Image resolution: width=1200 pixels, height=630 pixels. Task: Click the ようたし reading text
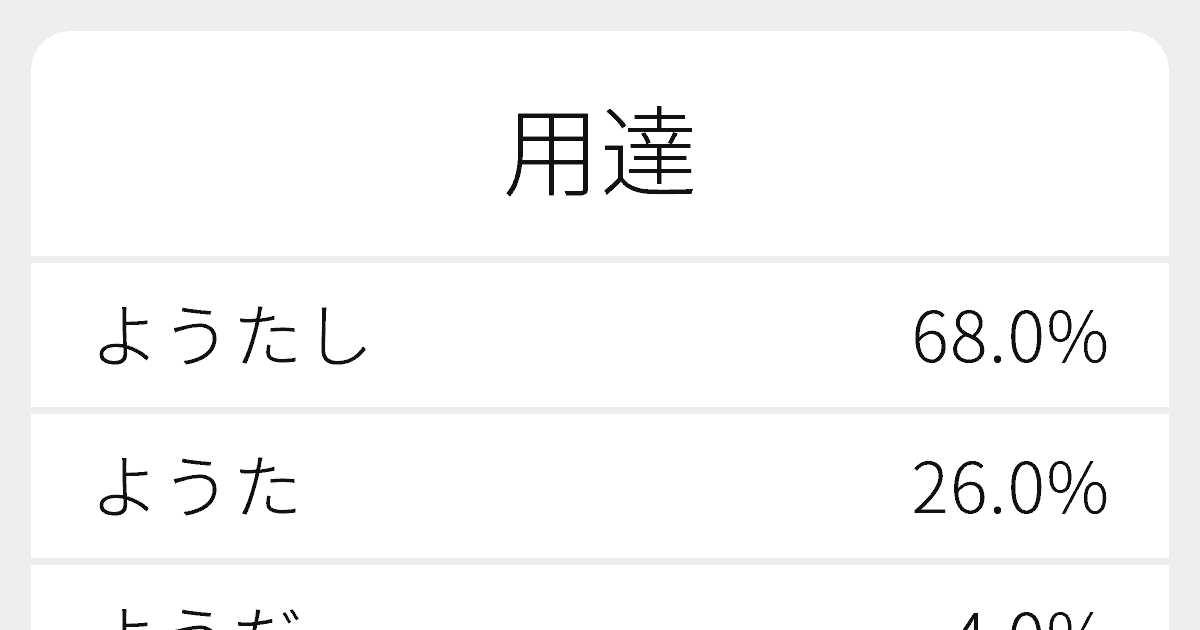pyautogui.click(x=233, y=337)
